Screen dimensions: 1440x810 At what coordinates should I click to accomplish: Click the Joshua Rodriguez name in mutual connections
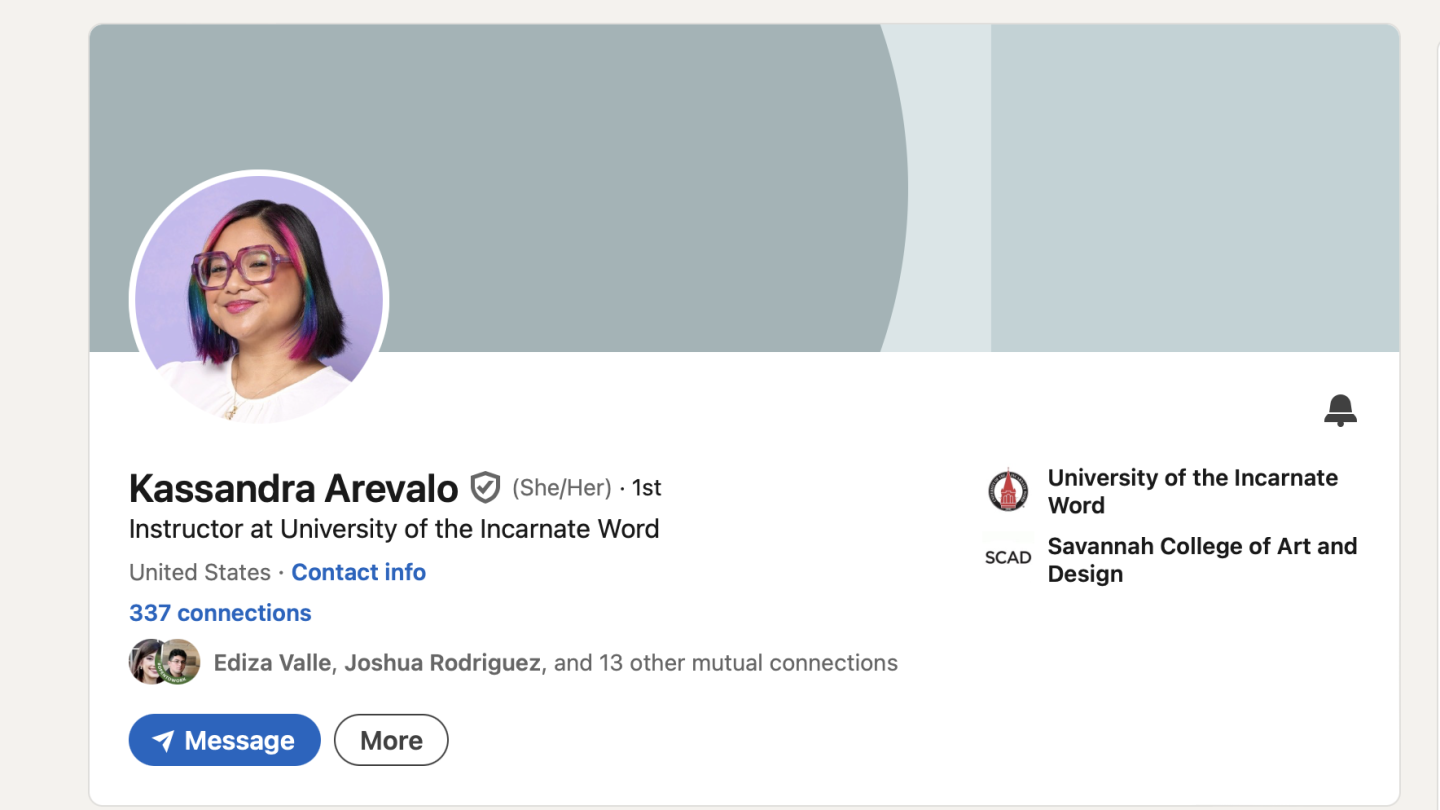442,663
